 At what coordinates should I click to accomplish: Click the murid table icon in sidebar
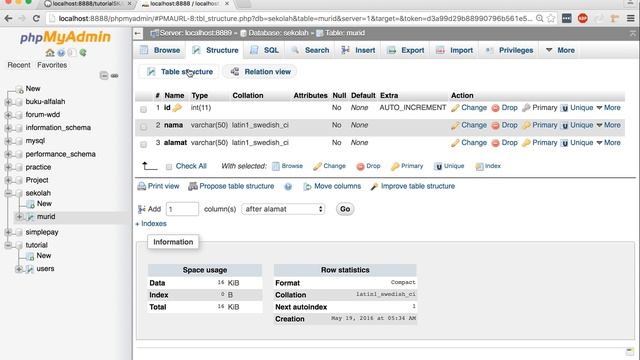click(x=31, y=217)
